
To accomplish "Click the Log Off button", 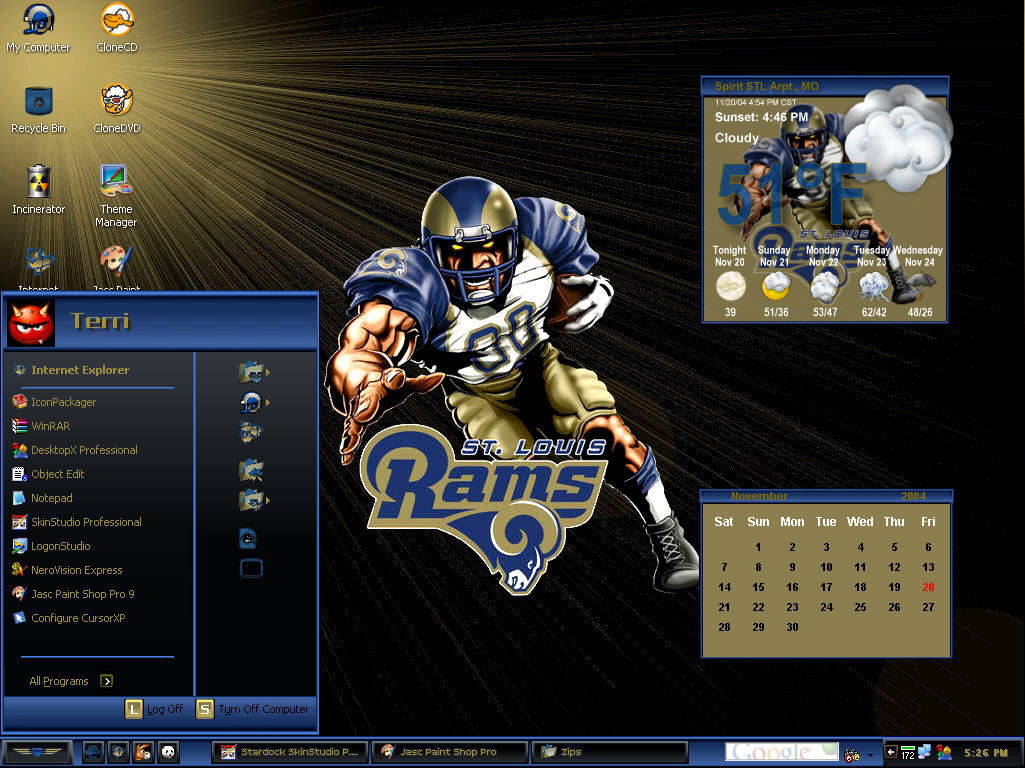I will 154,709.
